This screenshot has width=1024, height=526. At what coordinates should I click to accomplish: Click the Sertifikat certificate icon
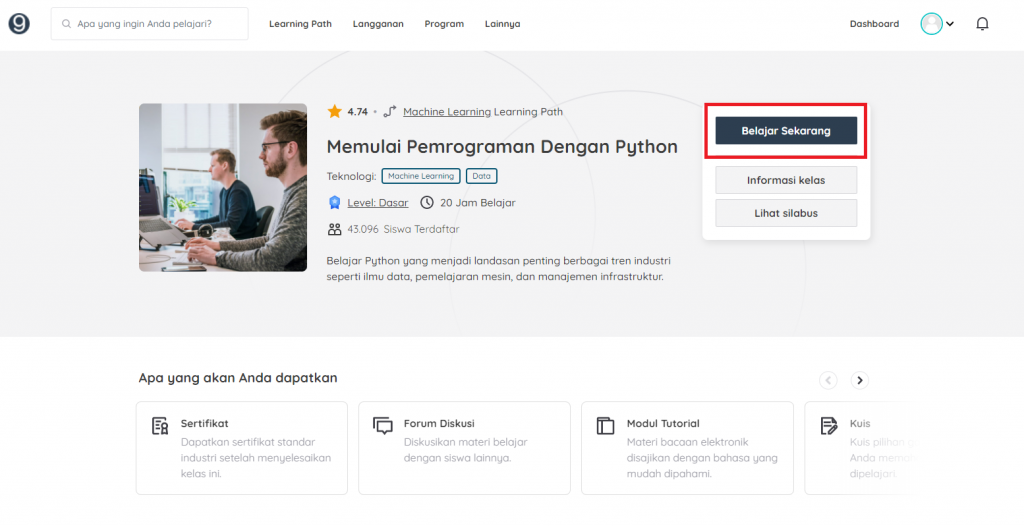click(160, 426)
